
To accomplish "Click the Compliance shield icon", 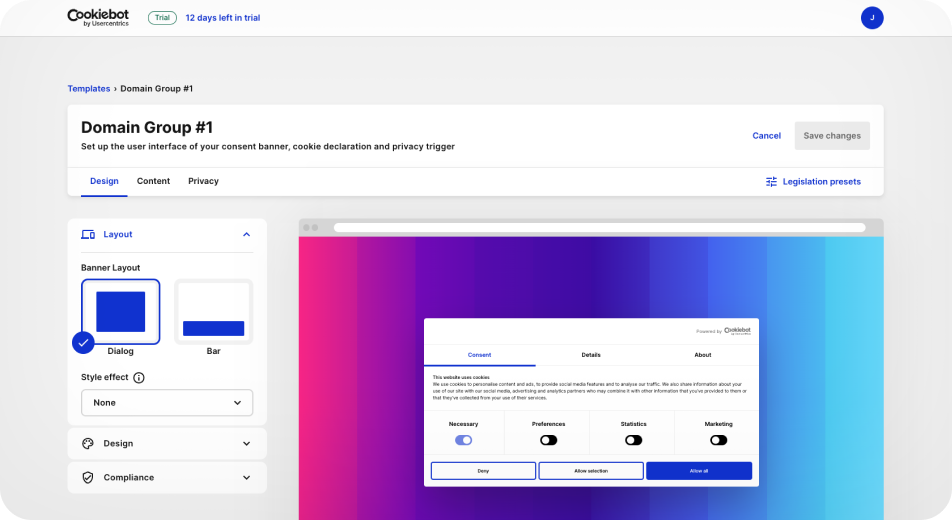I will click(88, 478).
